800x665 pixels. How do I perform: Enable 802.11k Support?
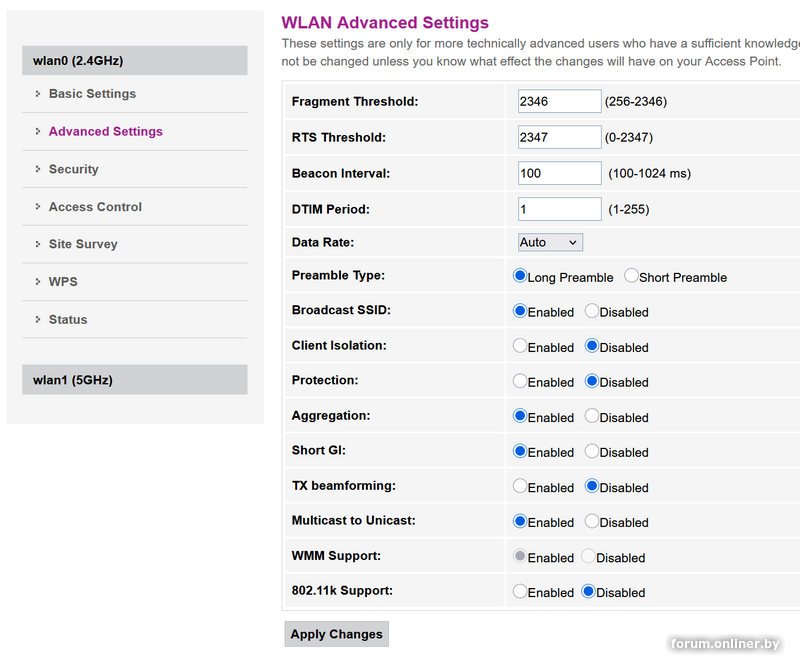pyautogui.click(x=520, y=591)
